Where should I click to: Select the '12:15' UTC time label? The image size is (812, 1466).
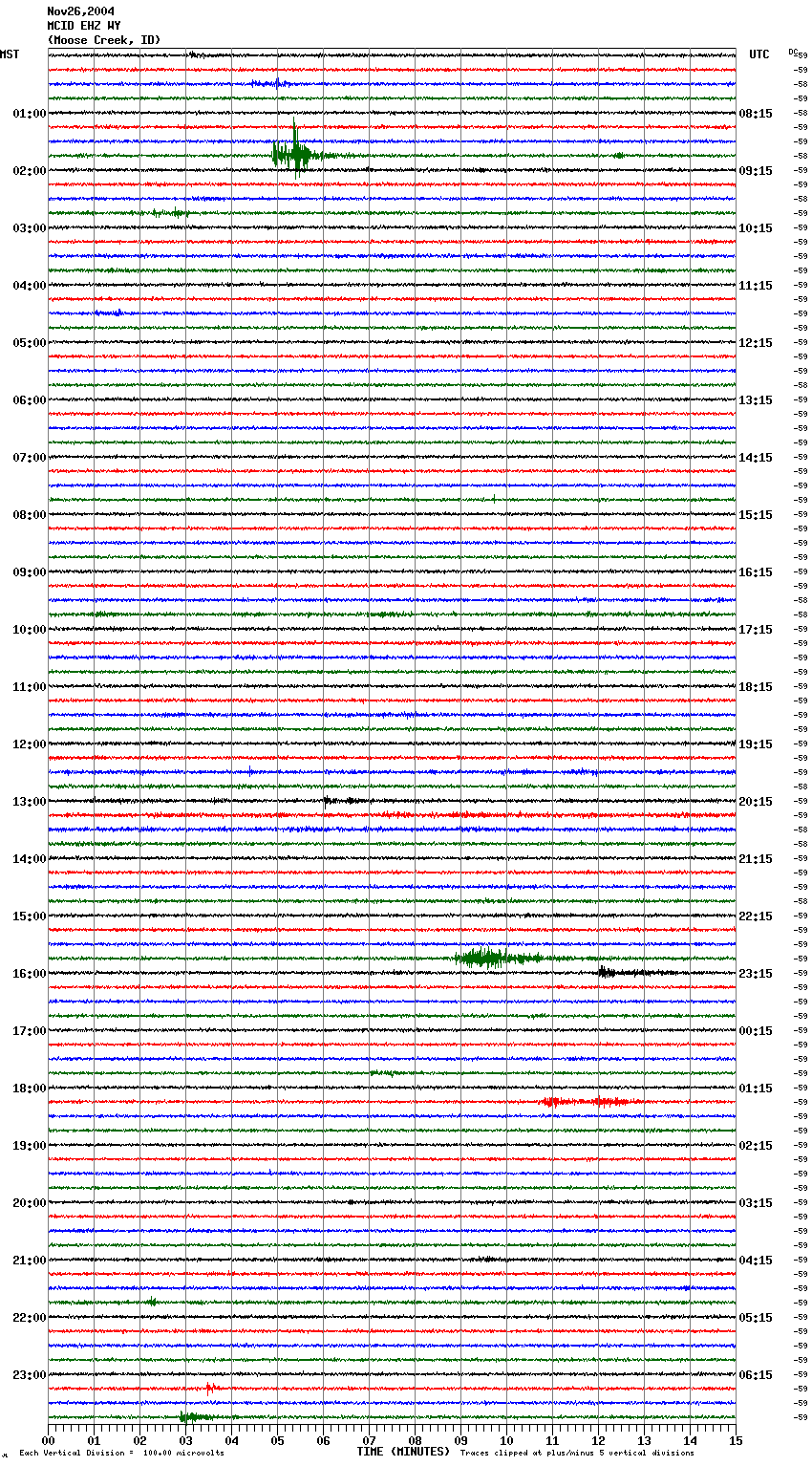(x=756, y=343)
